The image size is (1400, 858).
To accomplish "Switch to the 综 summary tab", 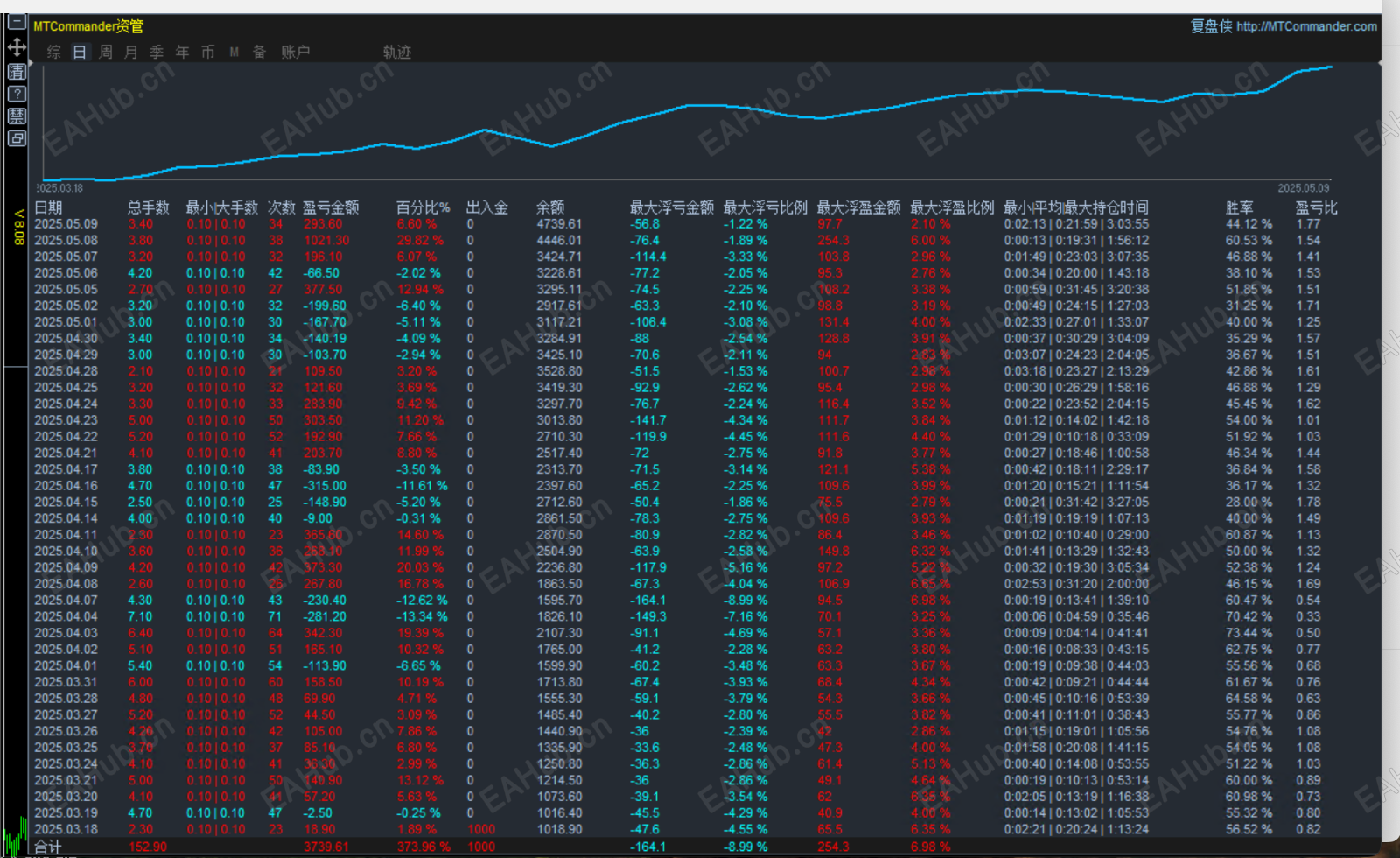I will (x=54, y=53).
